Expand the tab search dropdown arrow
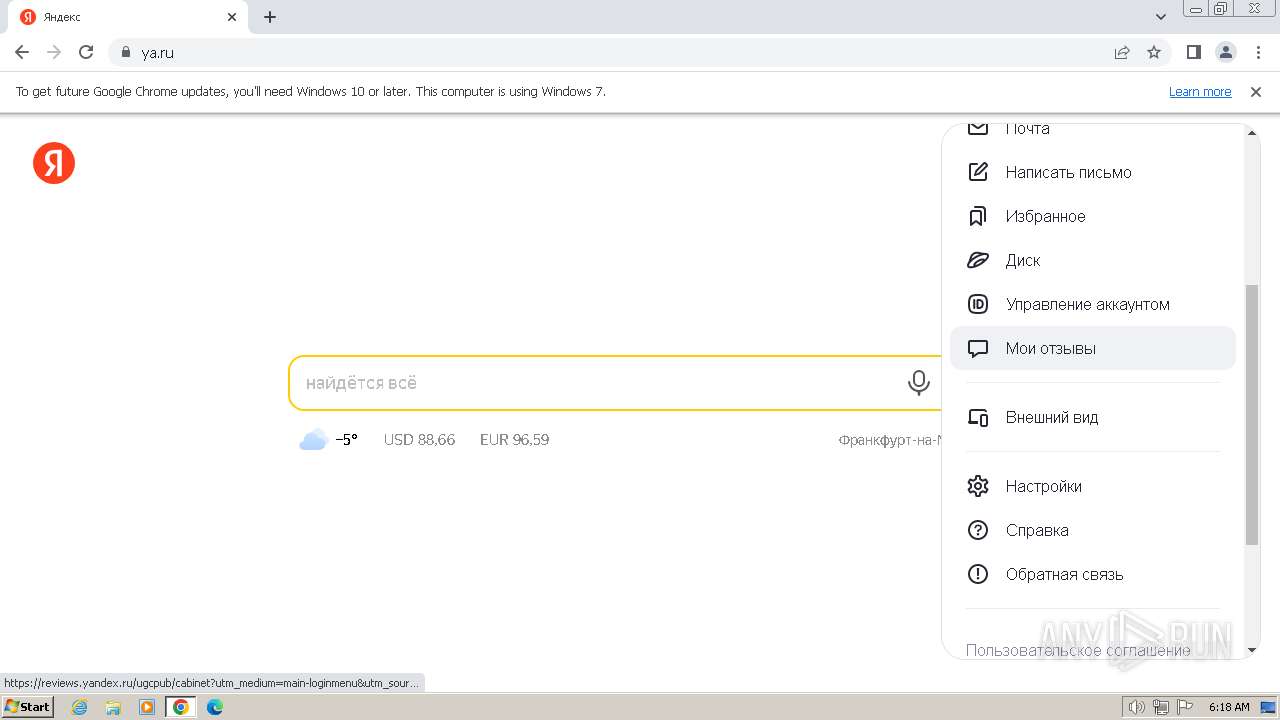This screenshot has height=720, width=1280. (x=1161, y=17)
